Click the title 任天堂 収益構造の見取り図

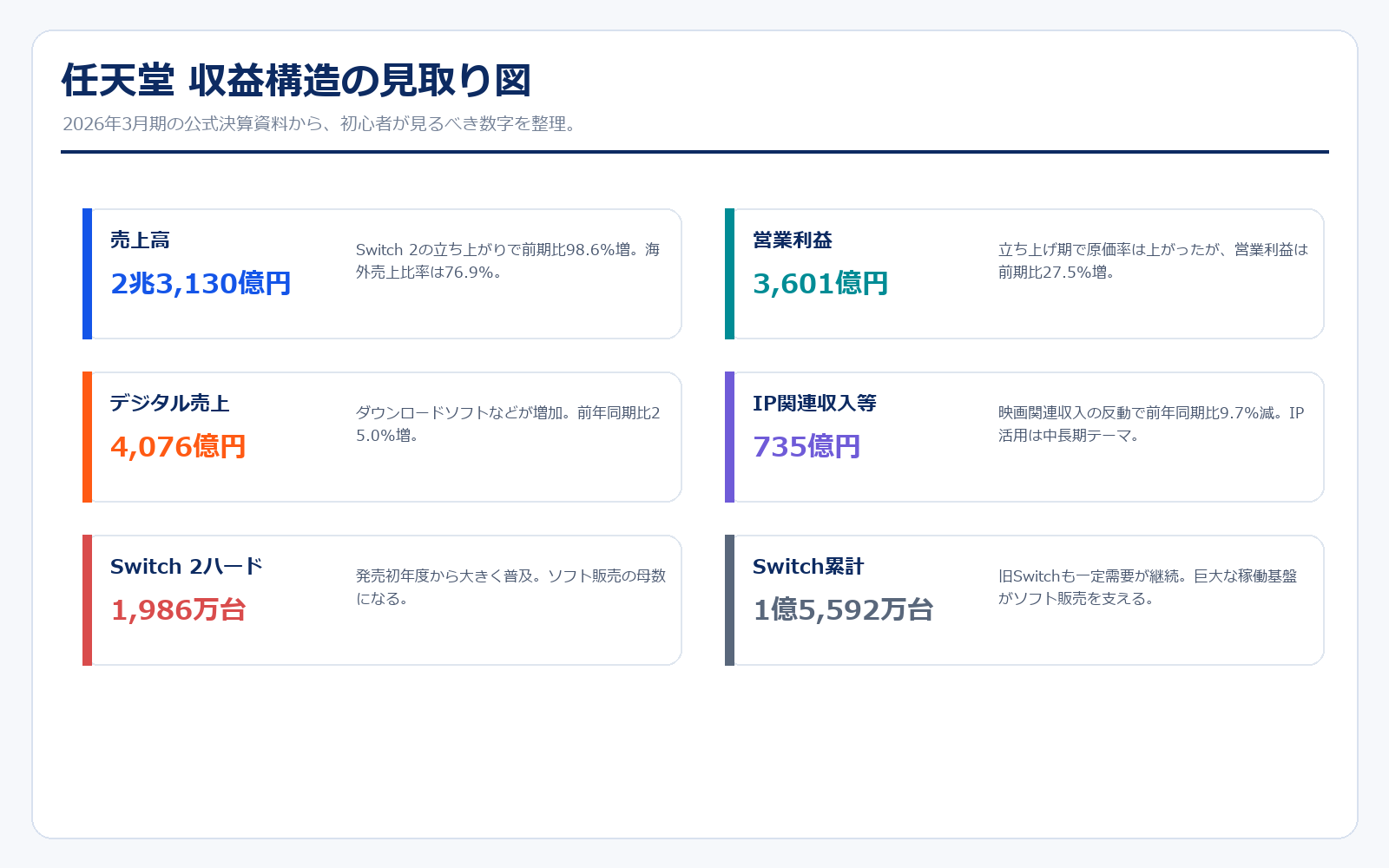(296, 81)
